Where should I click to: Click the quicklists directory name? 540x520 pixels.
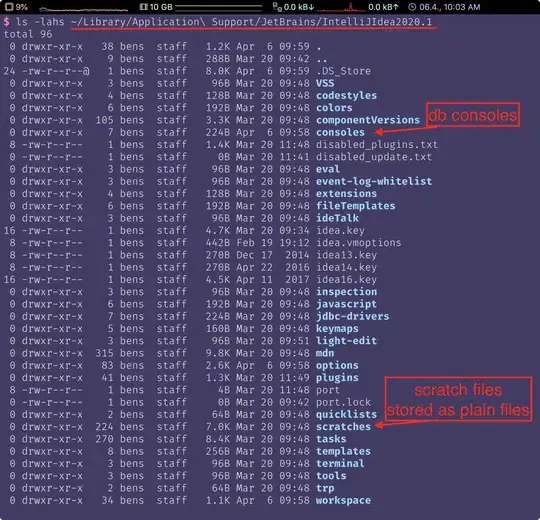(346, 414)
